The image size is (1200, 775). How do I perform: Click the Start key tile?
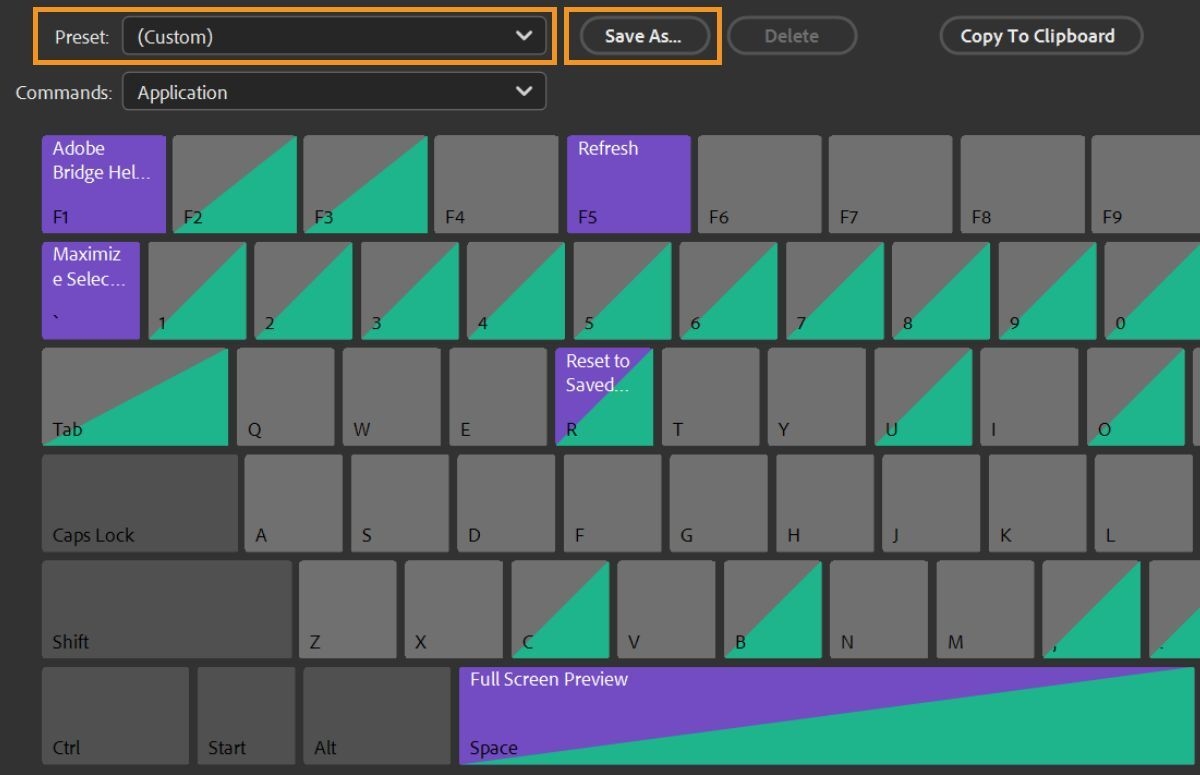coord(246,714)
